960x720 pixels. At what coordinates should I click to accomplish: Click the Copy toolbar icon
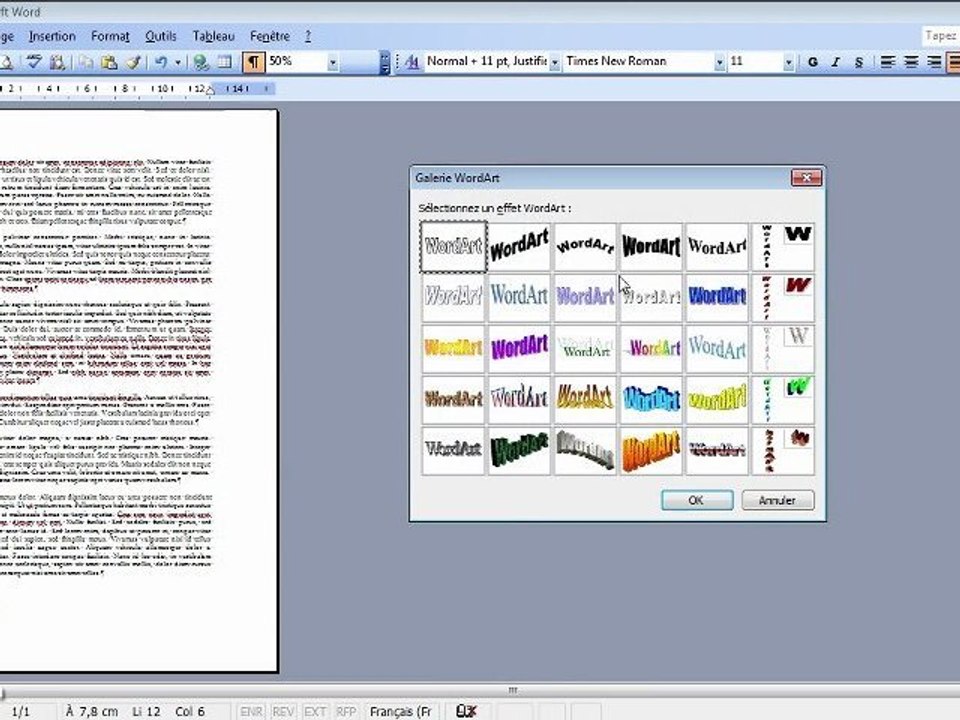pos(86,62)
